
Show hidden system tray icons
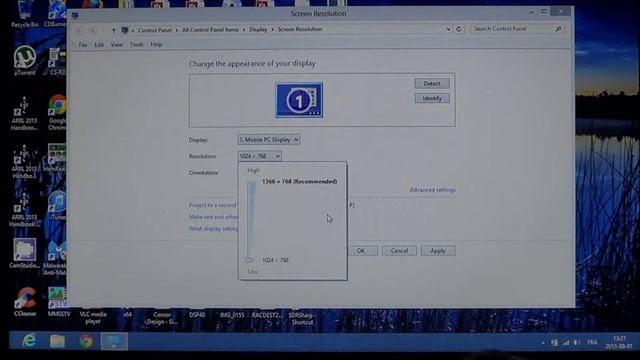pos(542,343)
